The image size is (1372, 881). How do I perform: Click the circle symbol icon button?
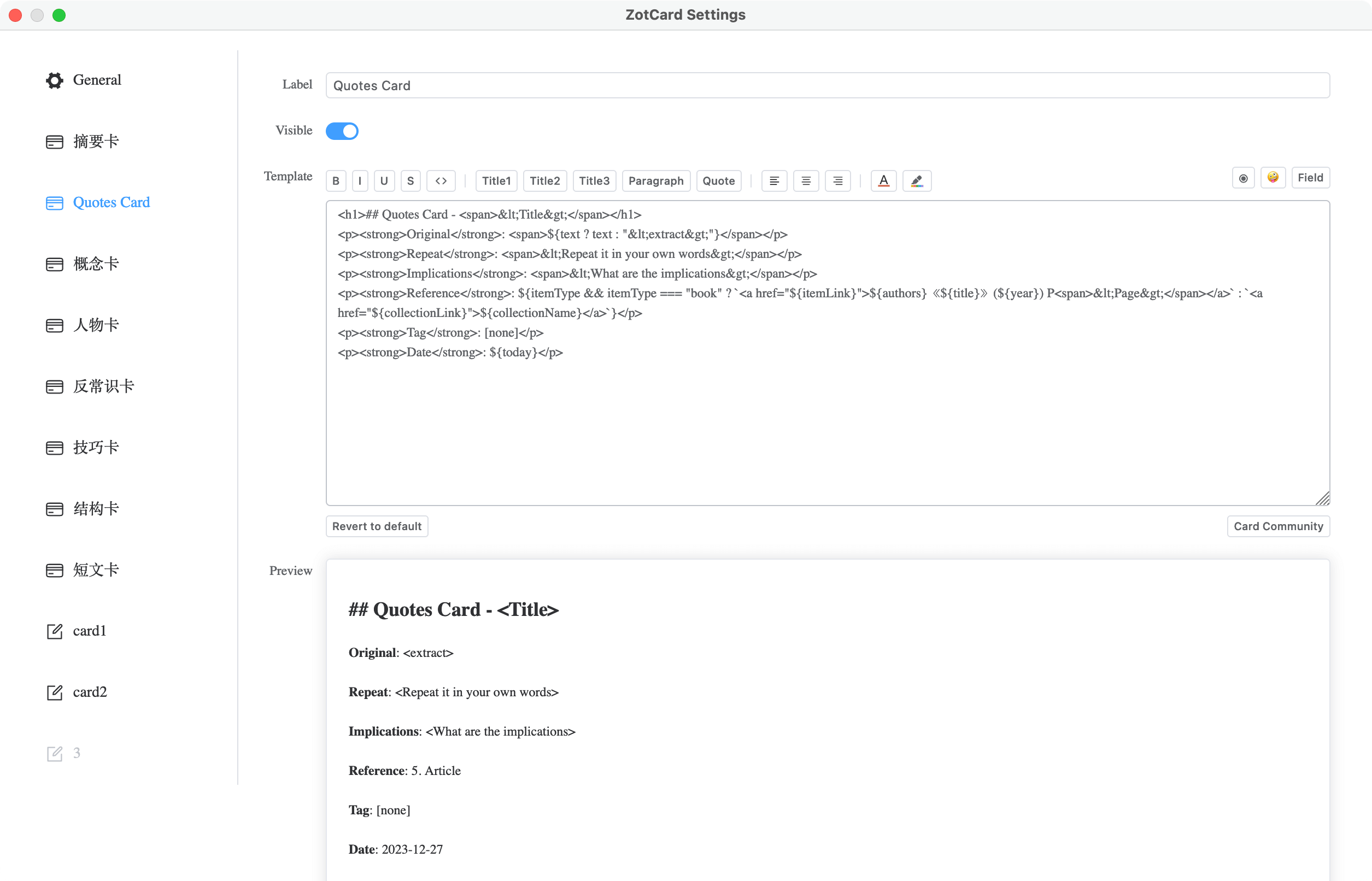[1242, 178]
